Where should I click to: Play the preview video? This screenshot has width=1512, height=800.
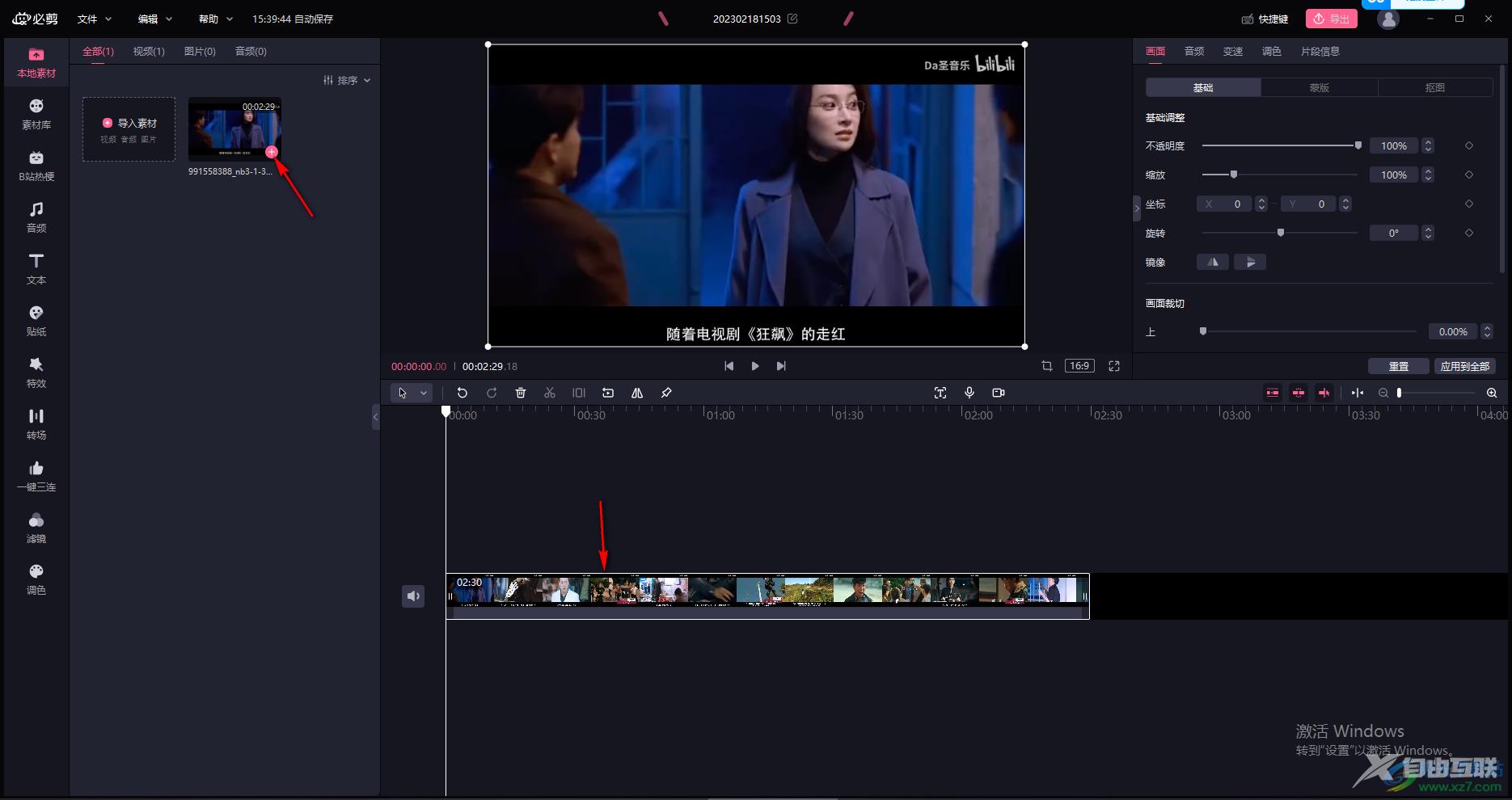coord(755,366)
